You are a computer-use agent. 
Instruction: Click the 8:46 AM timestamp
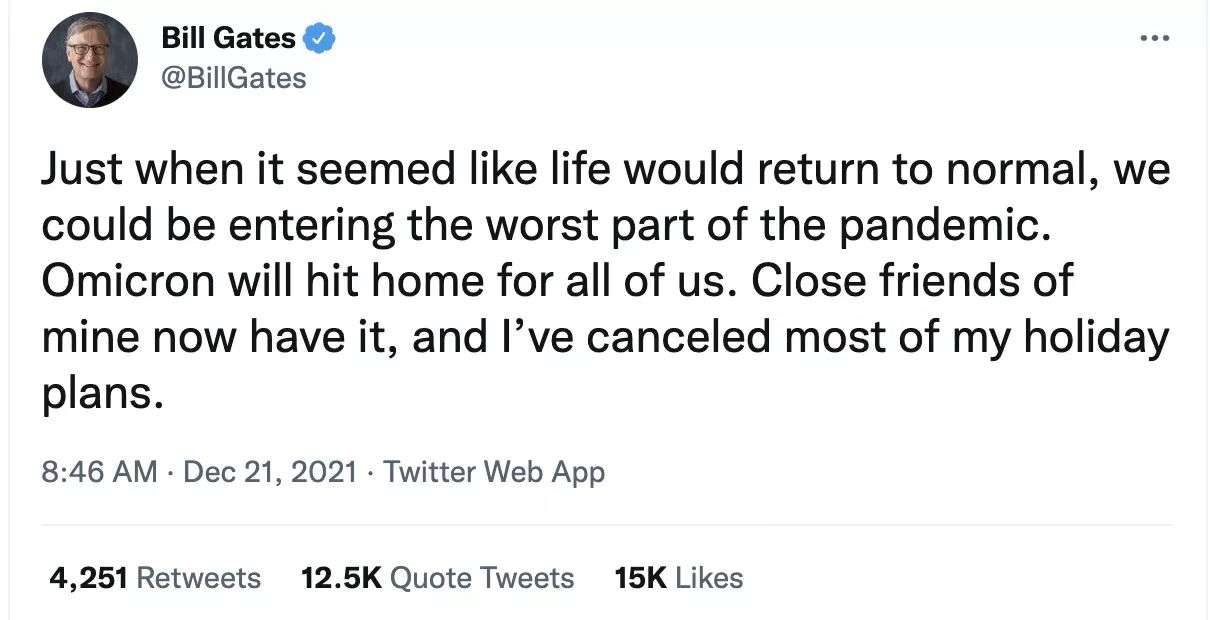pos(99,471)
